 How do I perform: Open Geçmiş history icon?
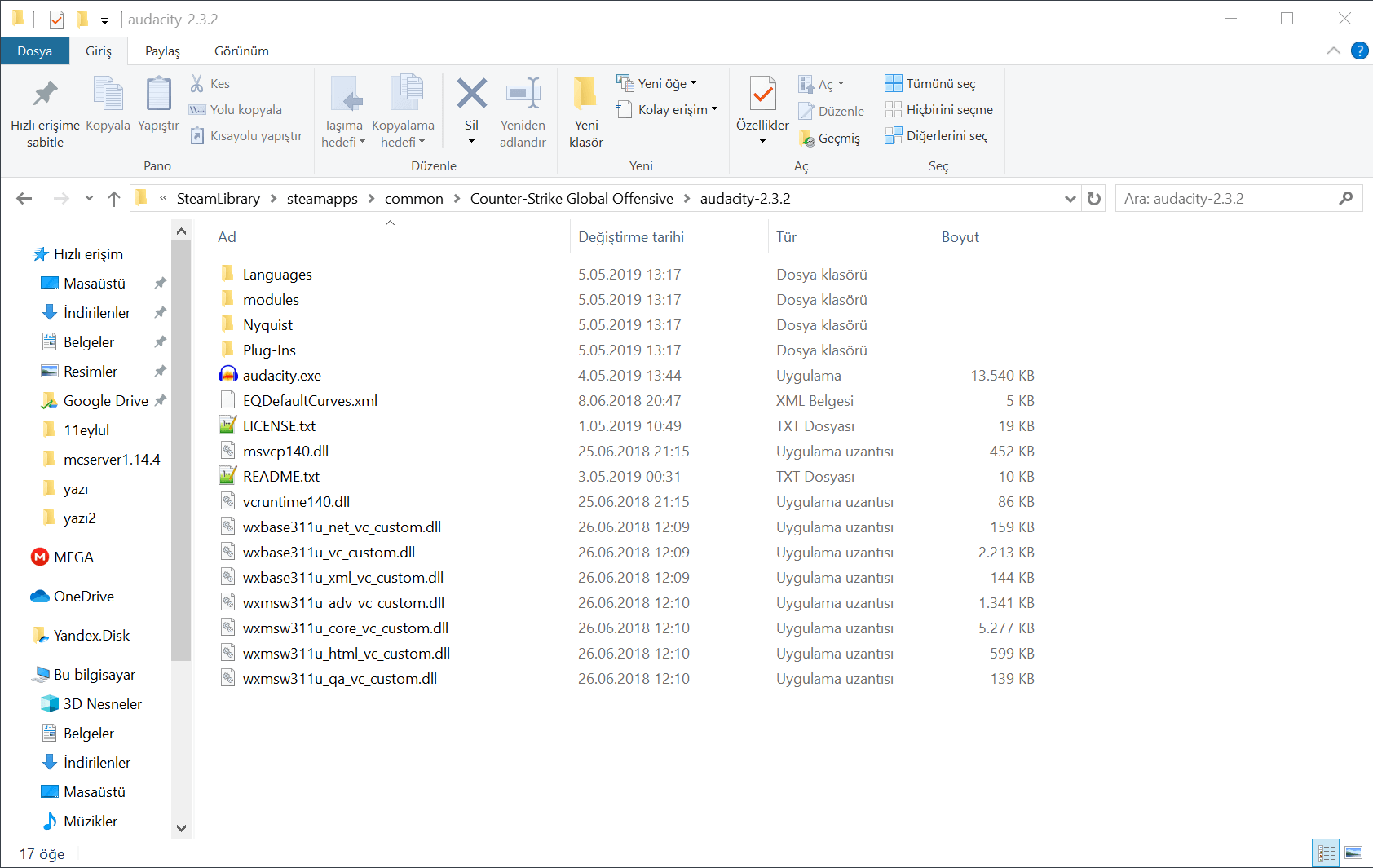click(x=831, y=138)
